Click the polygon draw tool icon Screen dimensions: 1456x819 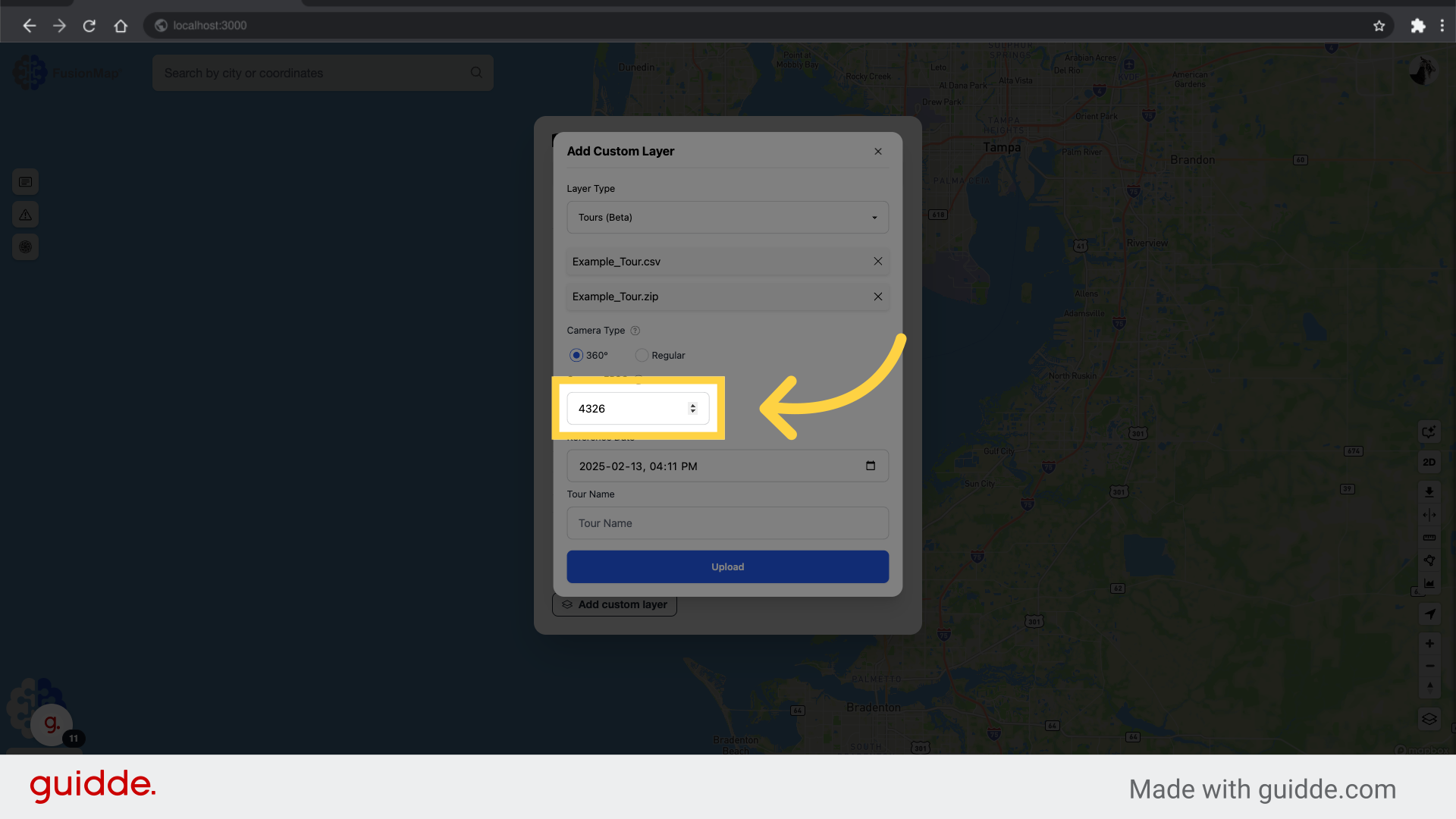pos(1429,560)
